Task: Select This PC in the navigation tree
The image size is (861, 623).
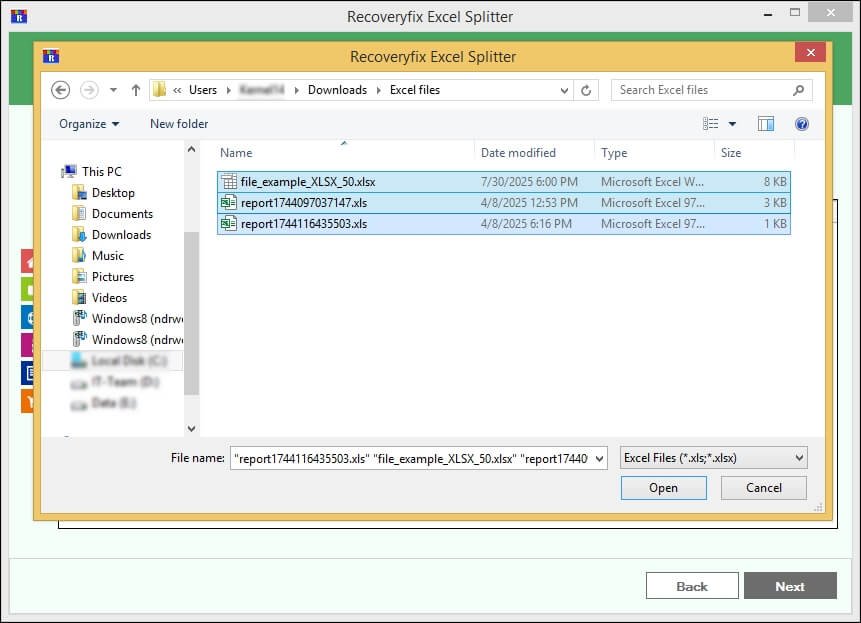Action: (102, 172)
